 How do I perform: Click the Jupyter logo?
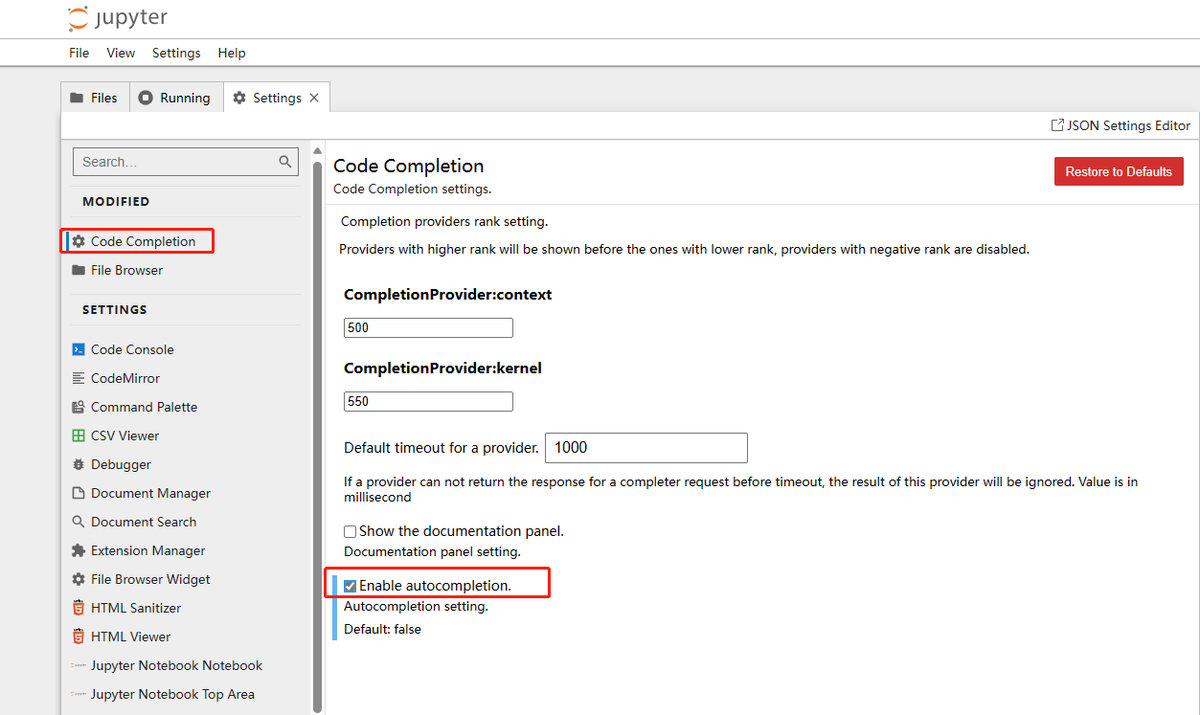coord(117,17)
